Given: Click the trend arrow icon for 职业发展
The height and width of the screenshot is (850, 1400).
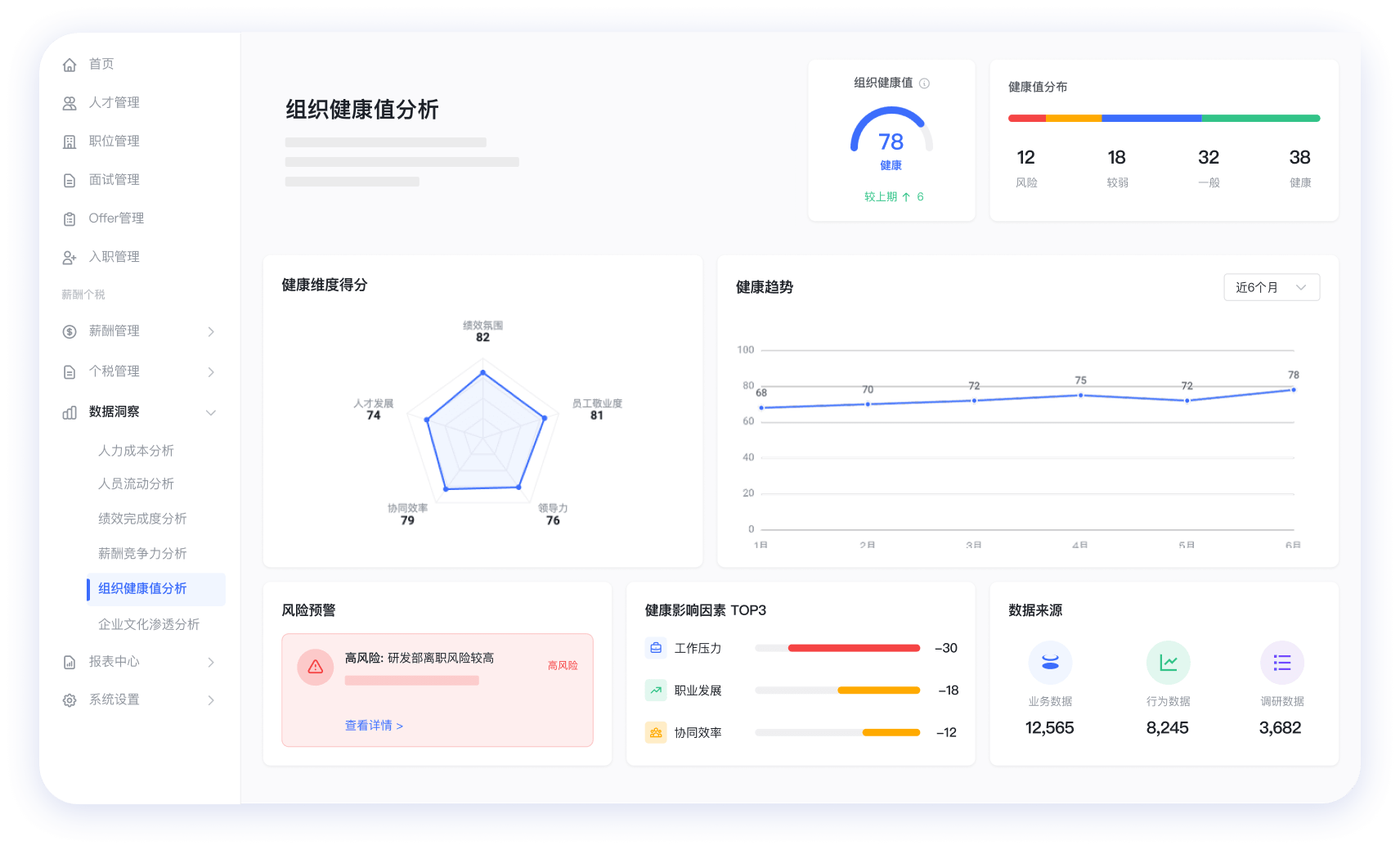Looking at the screenshot, I should tap(656, 690).
